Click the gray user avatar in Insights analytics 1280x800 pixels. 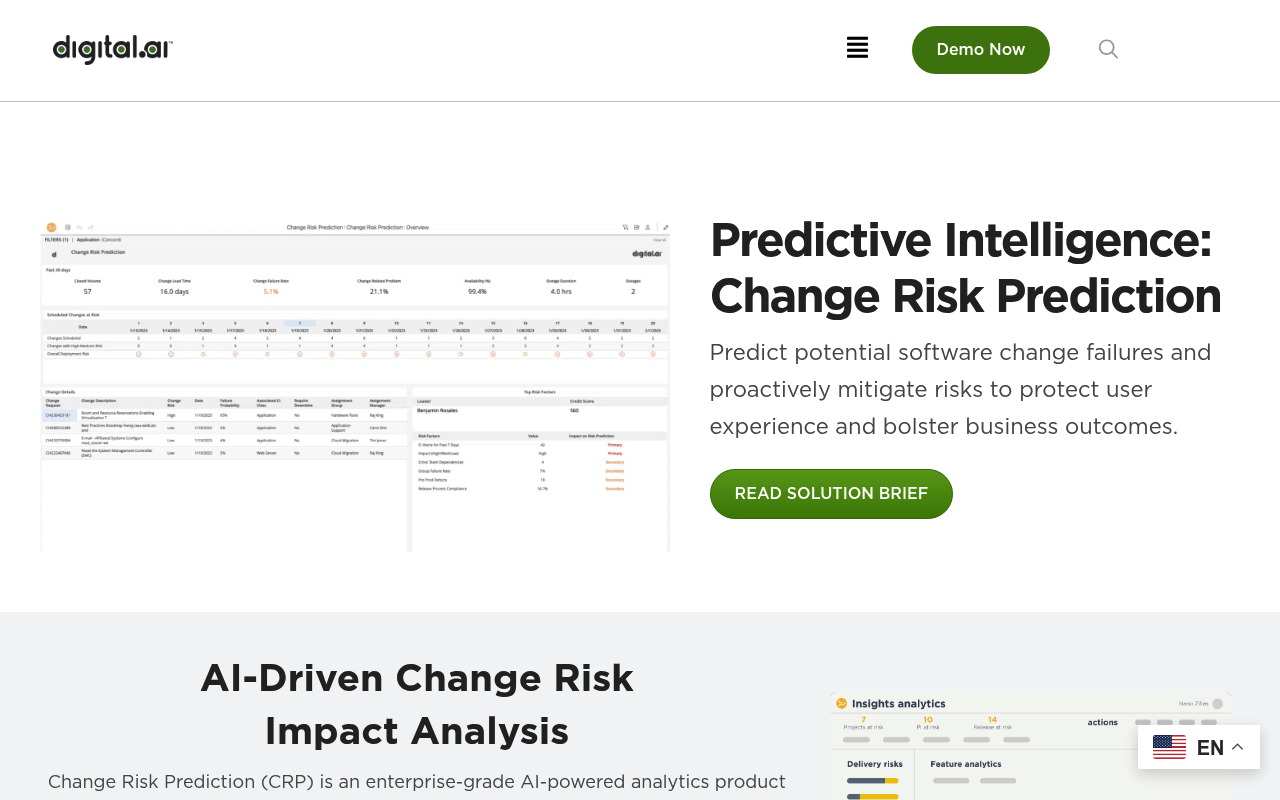(x=1217, y=704)
